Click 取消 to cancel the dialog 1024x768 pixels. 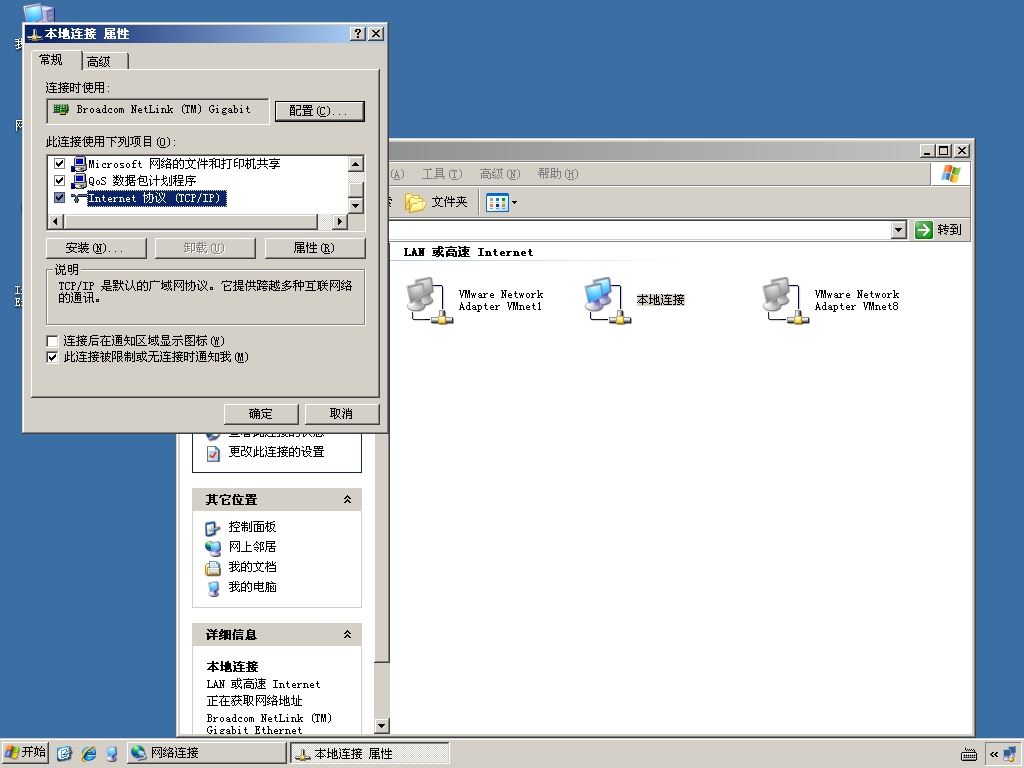(342, 414)
